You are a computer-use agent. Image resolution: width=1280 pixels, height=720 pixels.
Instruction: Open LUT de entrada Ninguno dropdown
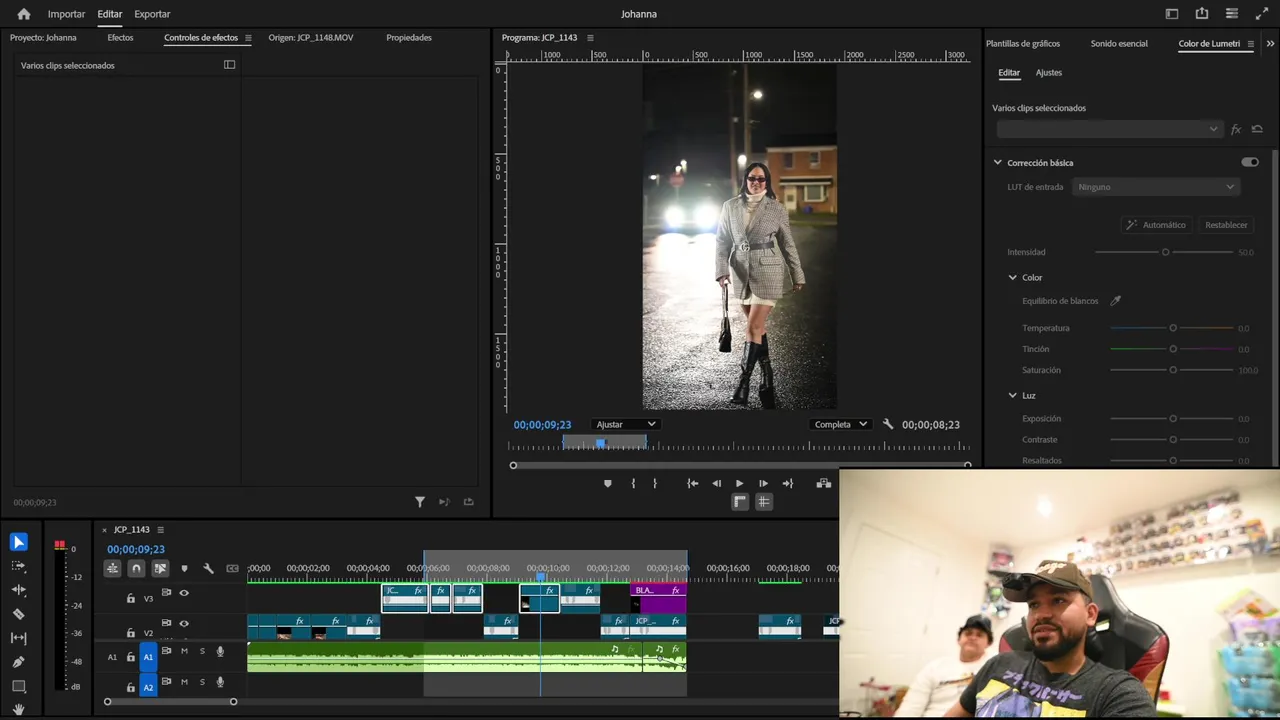point(1155,187)
